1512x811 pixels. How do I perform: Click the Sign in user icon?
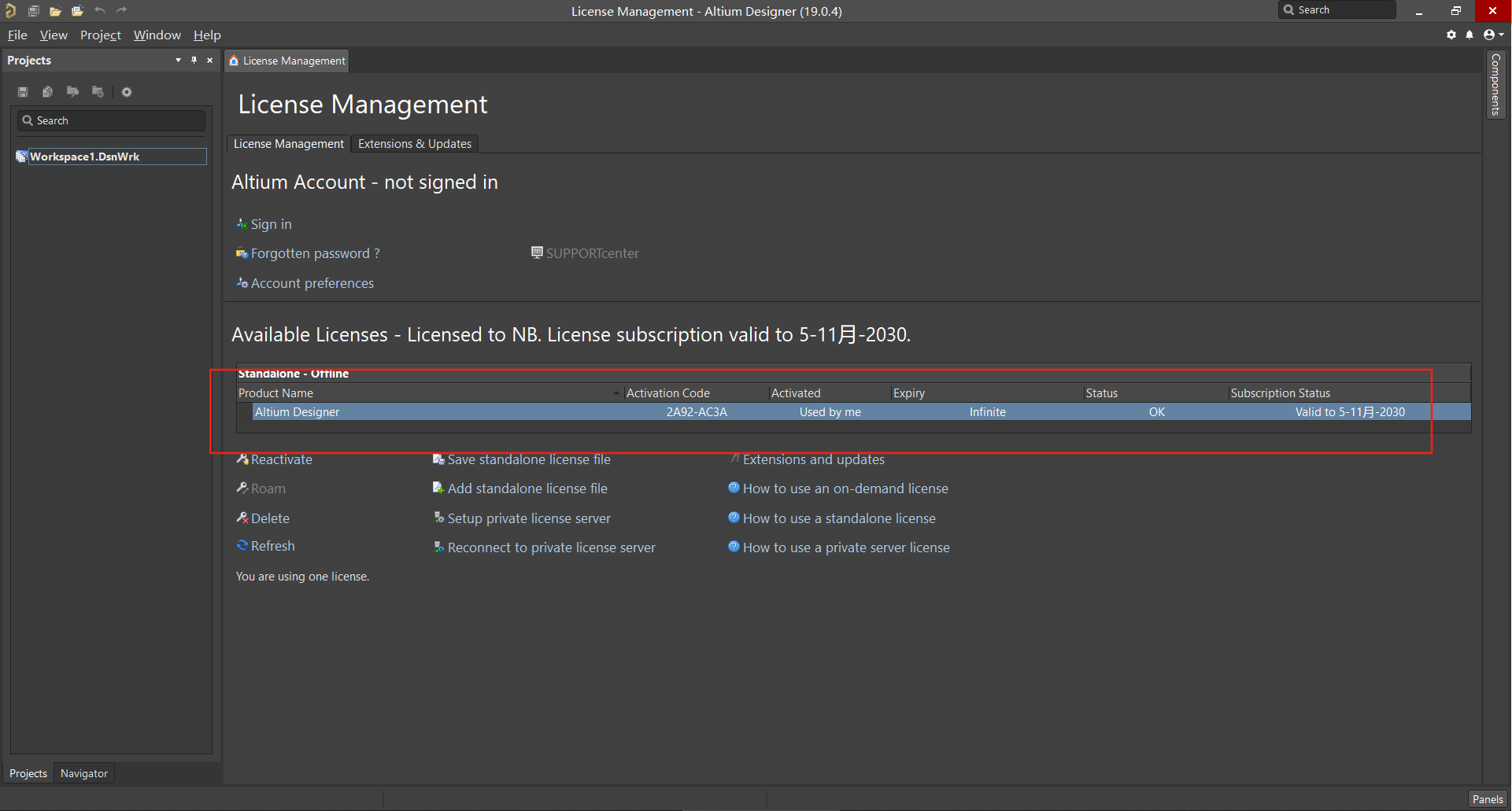[242, 223]
